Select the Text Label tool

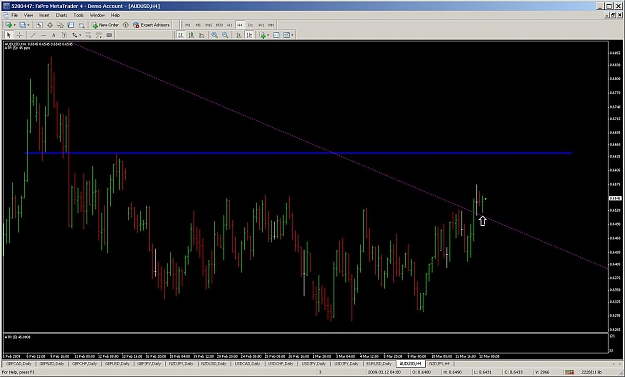[64, 35]
